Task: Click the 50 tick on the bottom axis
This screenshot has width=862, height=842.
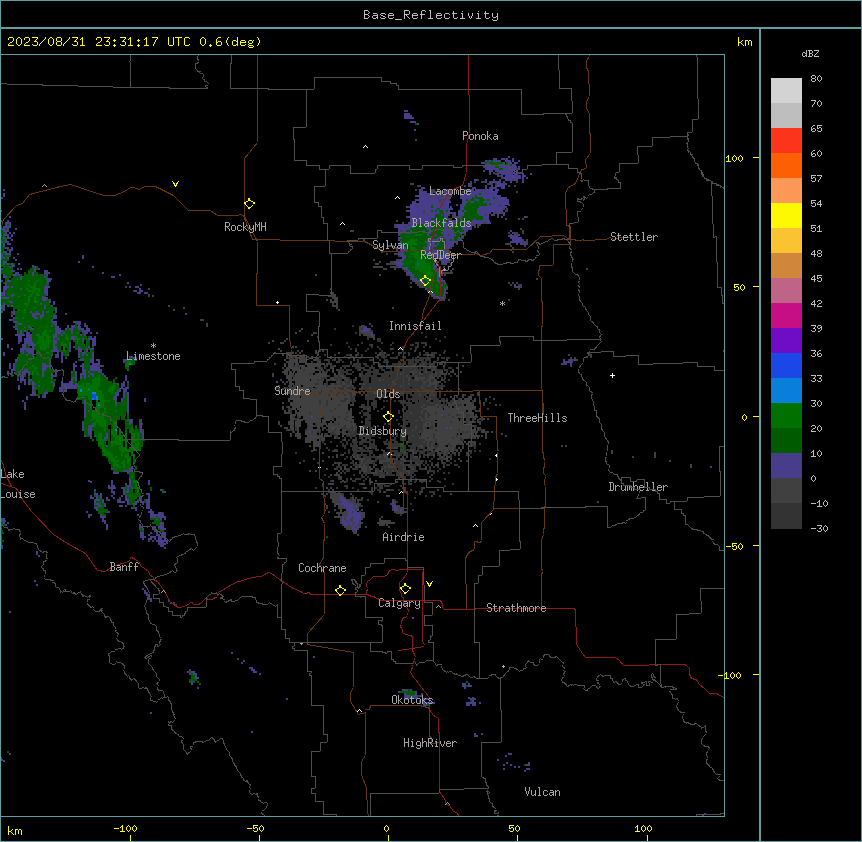Action: point(514,828)
